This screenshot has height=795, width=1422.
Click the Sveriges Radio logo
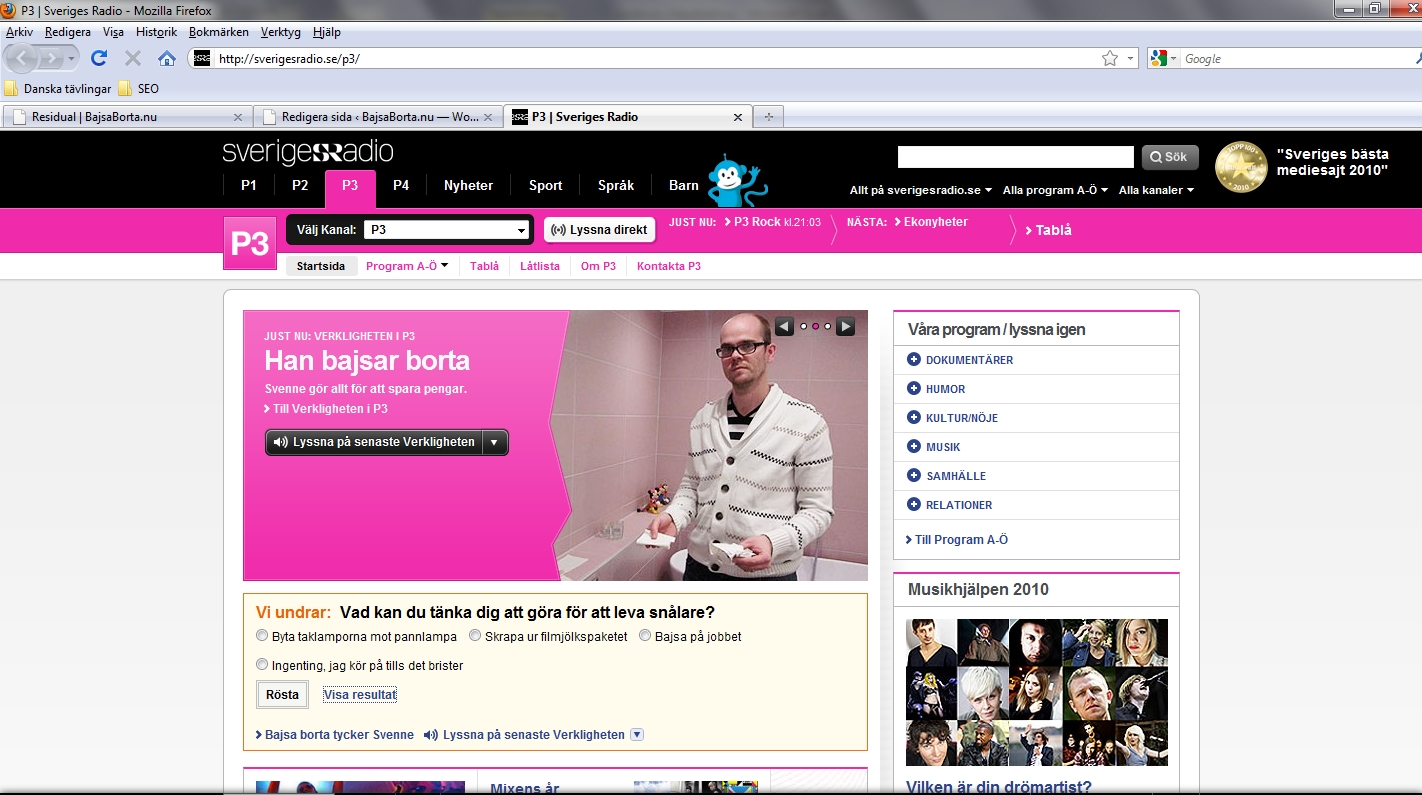[x=308, y=152]
